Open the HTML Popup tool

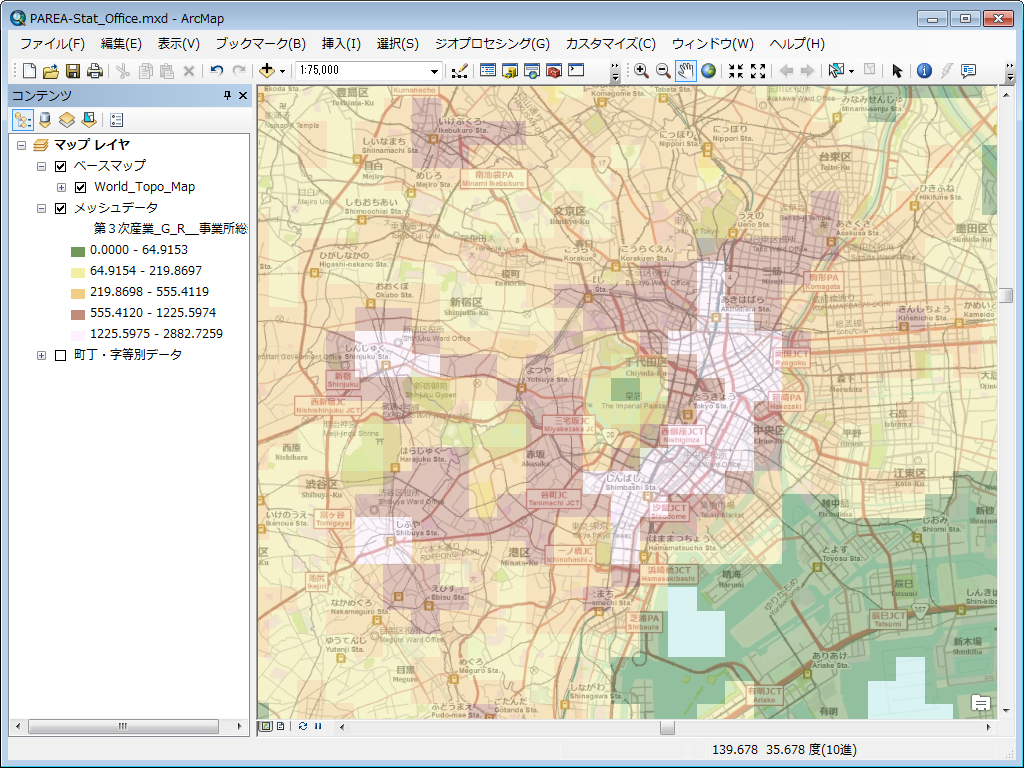968,71
